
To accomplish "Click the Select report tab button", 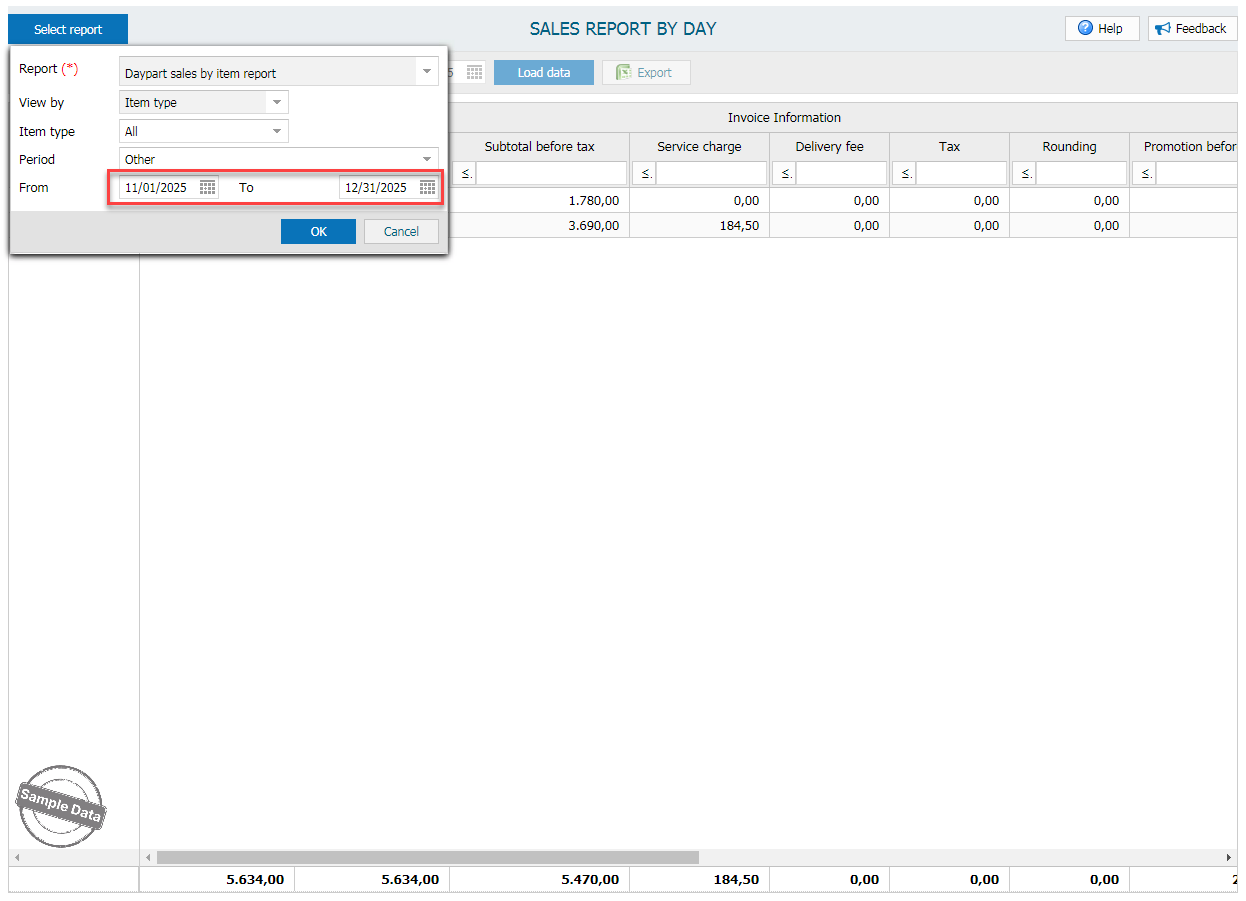I will 68,30.
